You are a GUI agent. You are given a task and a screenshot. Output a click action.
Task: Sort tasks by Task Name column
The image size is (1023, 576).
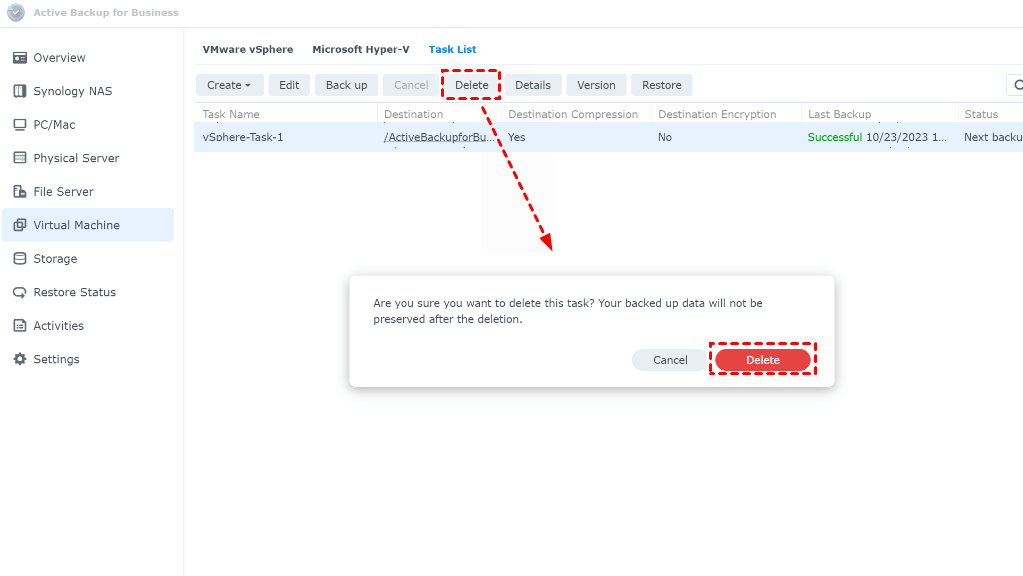point(230,113)
